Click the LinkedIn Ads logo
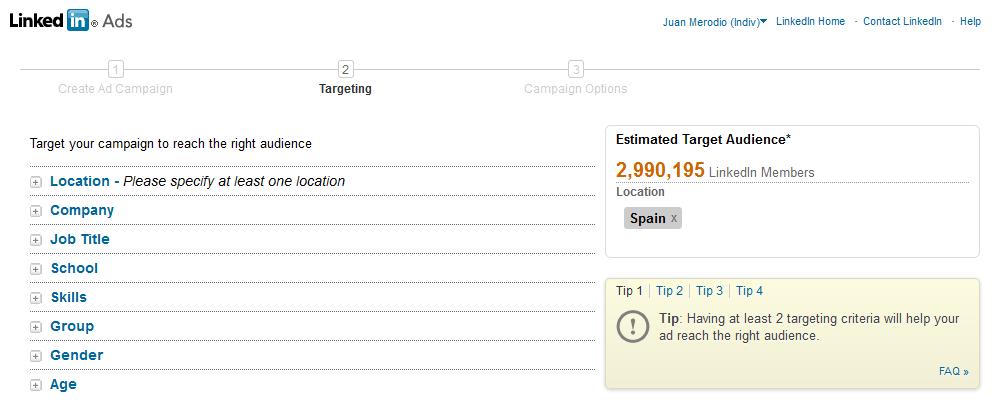This screenshot has height=402, width=993. coord(71,20)
